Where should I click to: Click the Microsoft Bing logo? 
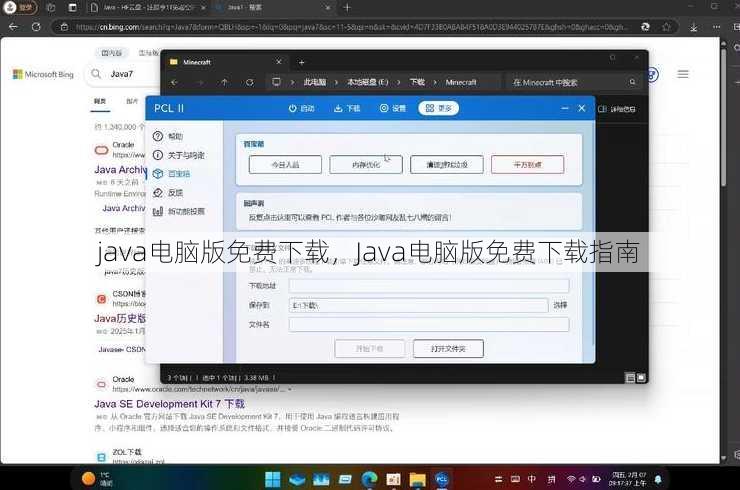[43, 74]
